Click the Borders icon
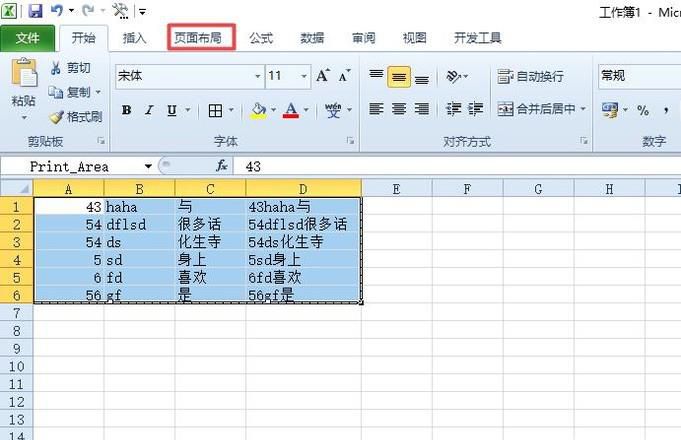 pos(215,111)
